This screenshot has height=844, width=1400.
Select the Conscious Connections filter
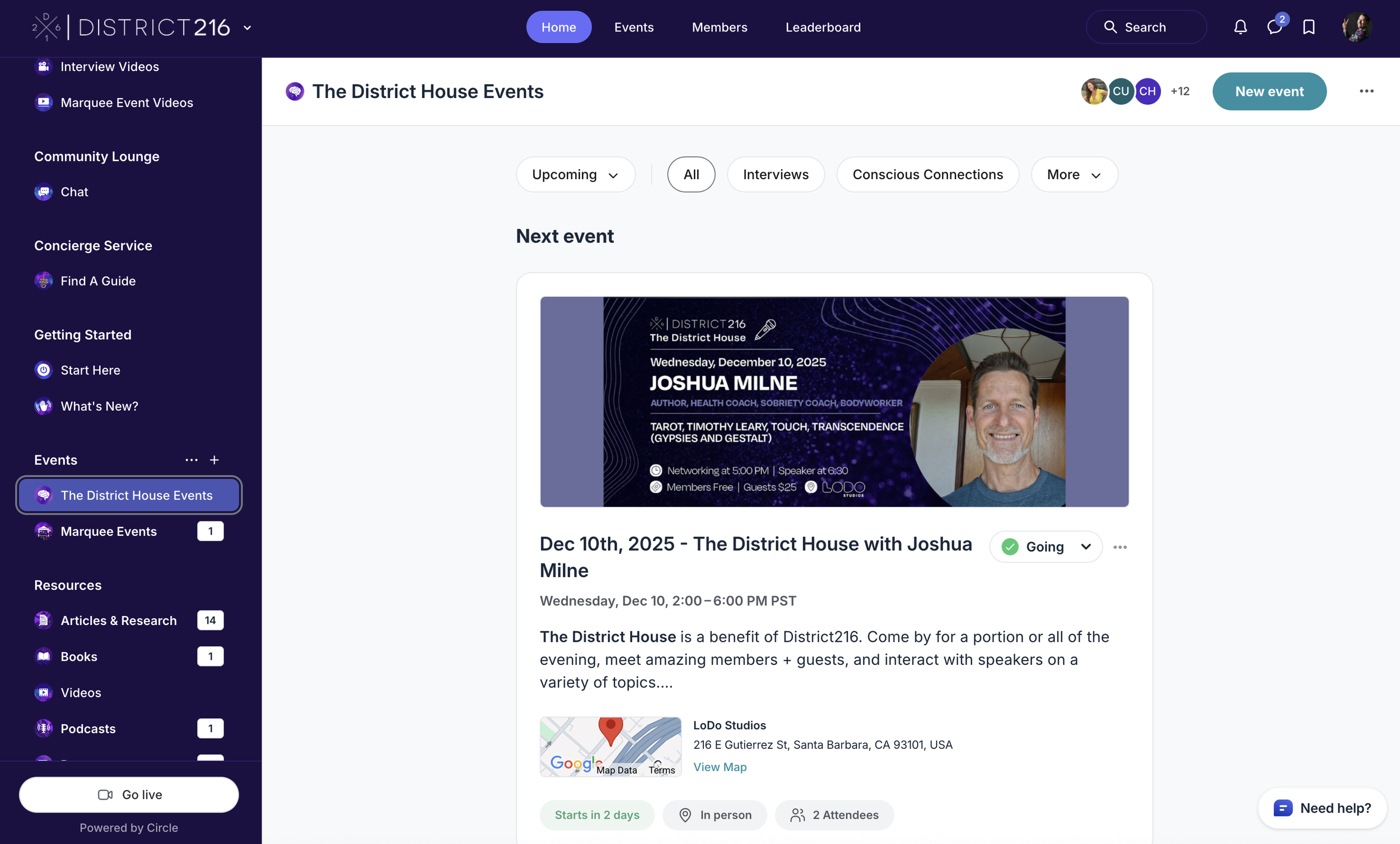(927, 175)
